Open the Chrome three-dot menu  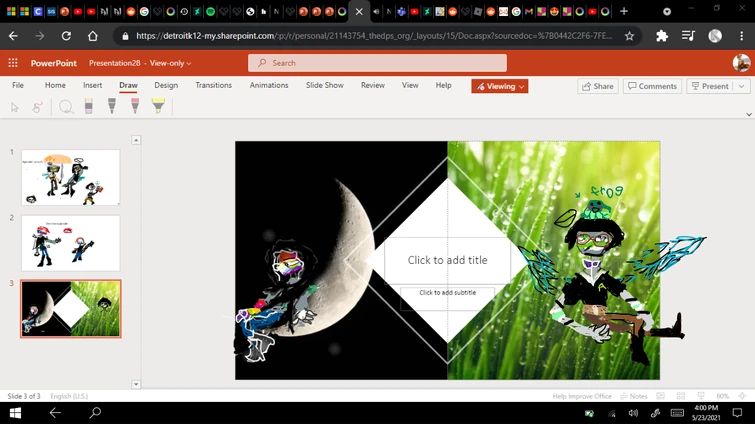[x=742, y=36]
